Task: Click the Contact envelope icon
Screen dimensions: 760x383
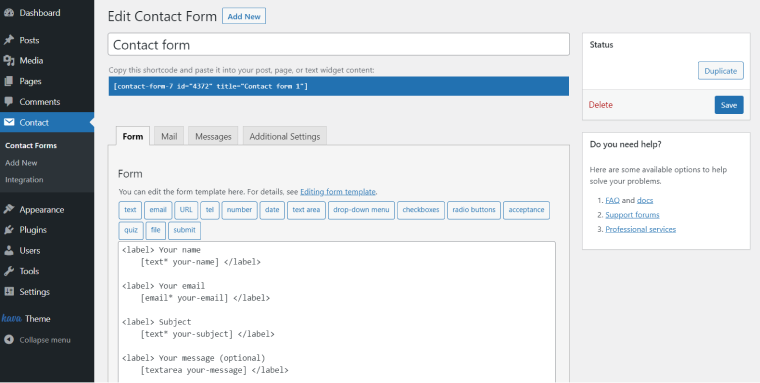Action: (9, 122)
